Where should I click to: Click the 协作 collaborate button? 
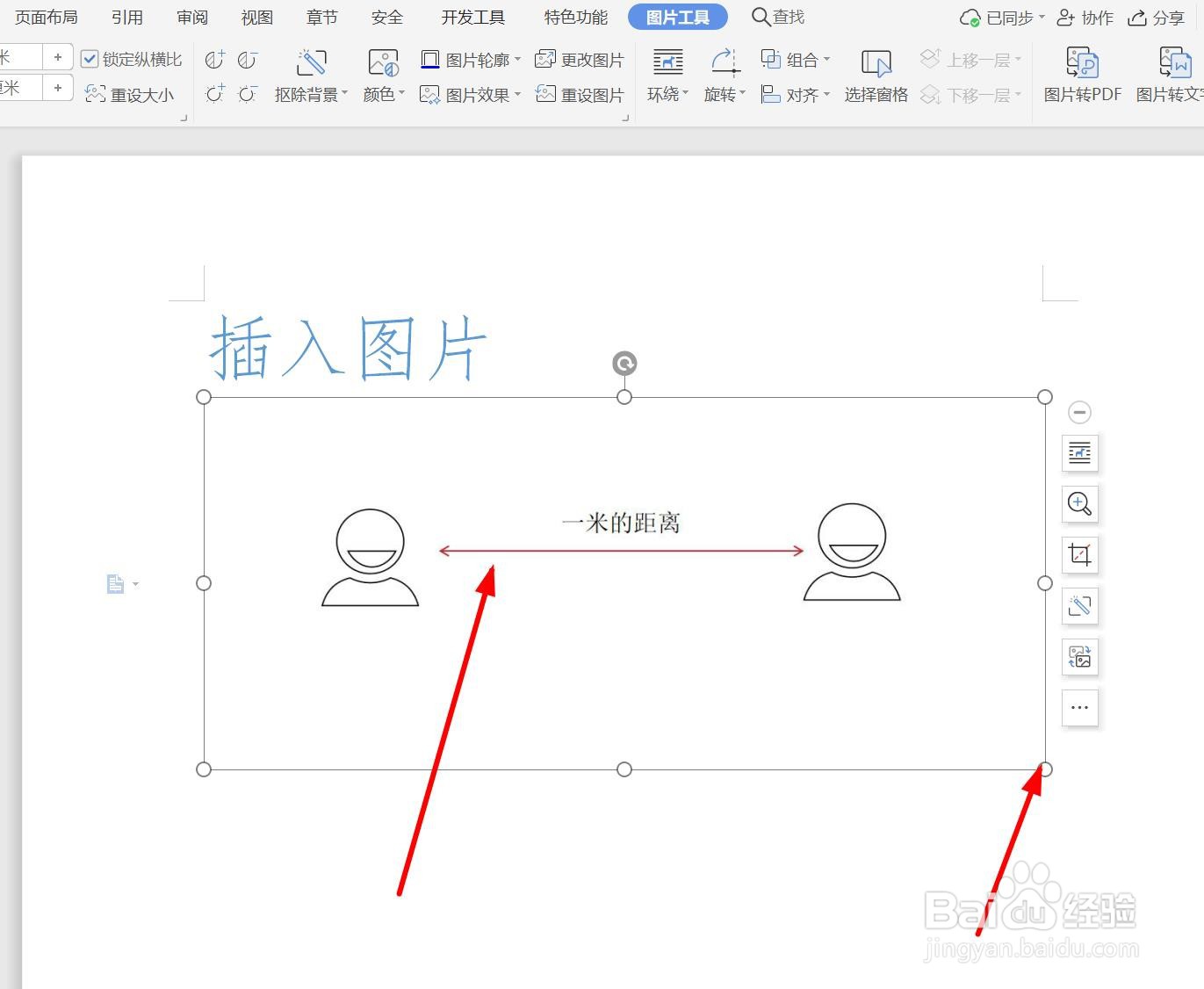(1085, 18)
